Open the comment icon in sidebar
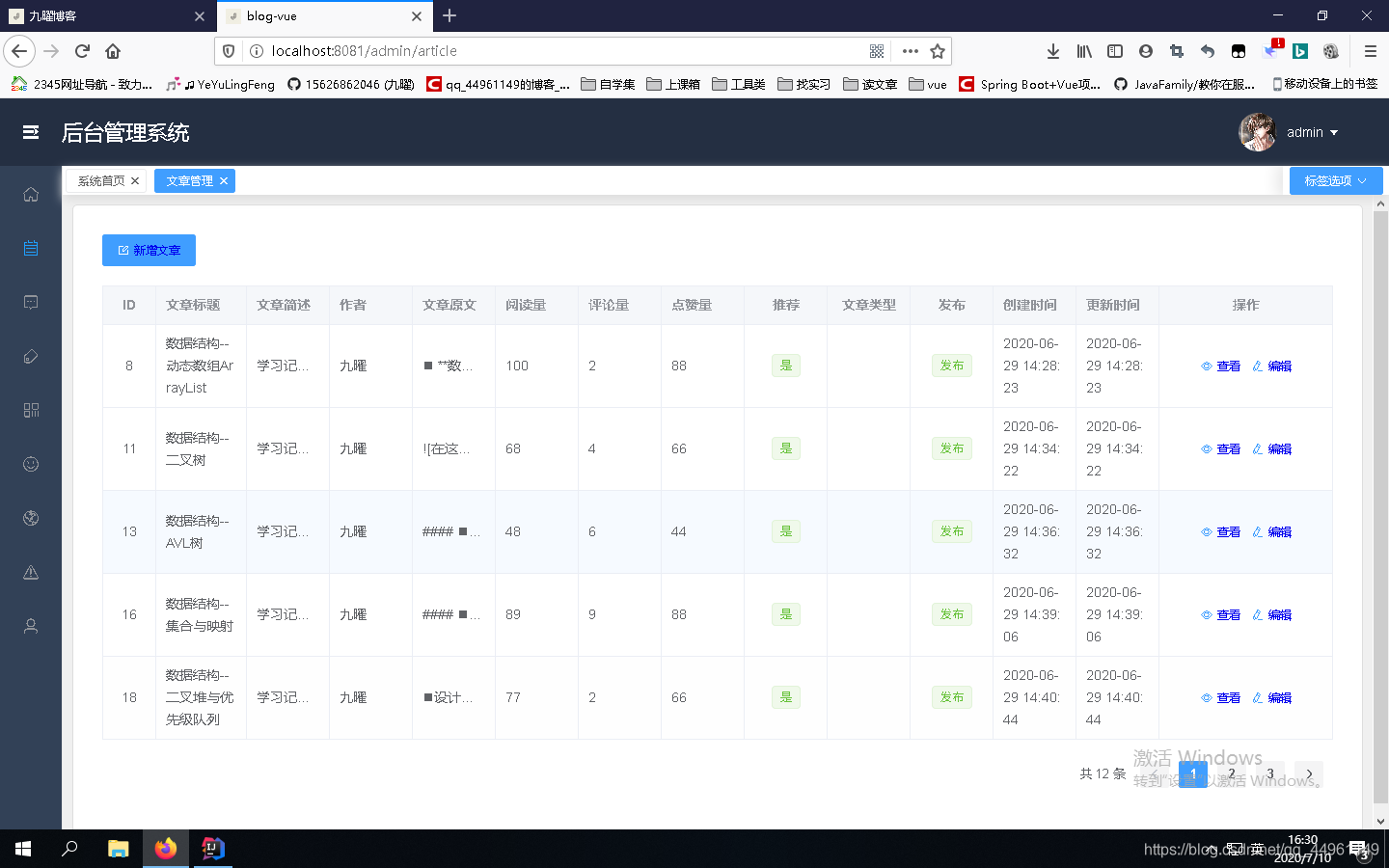Screen dimensions: 1389x868 point(31,303)
